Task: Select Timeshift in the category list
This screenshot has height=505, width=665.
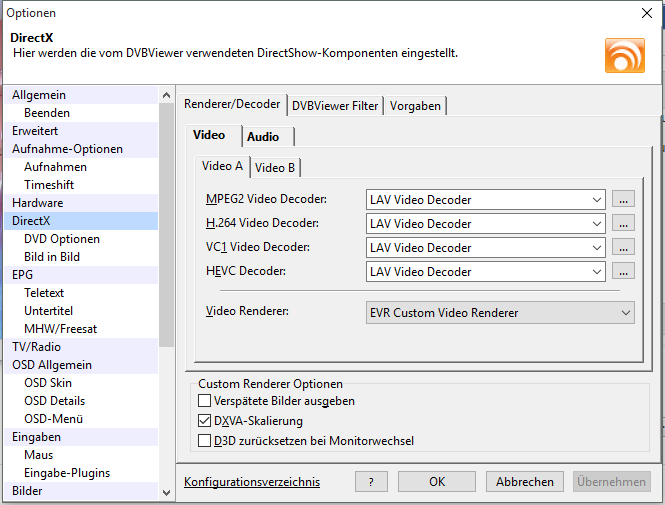Action: point(49,185)
